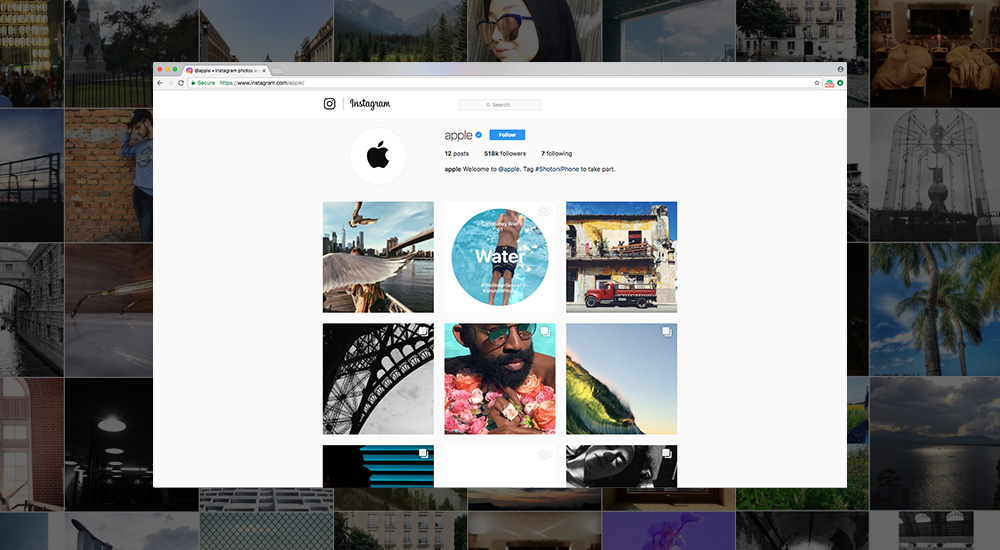1000x550 pixels.
Task: Focus the Instagram Search field
Action: click(x=499, y=105)
